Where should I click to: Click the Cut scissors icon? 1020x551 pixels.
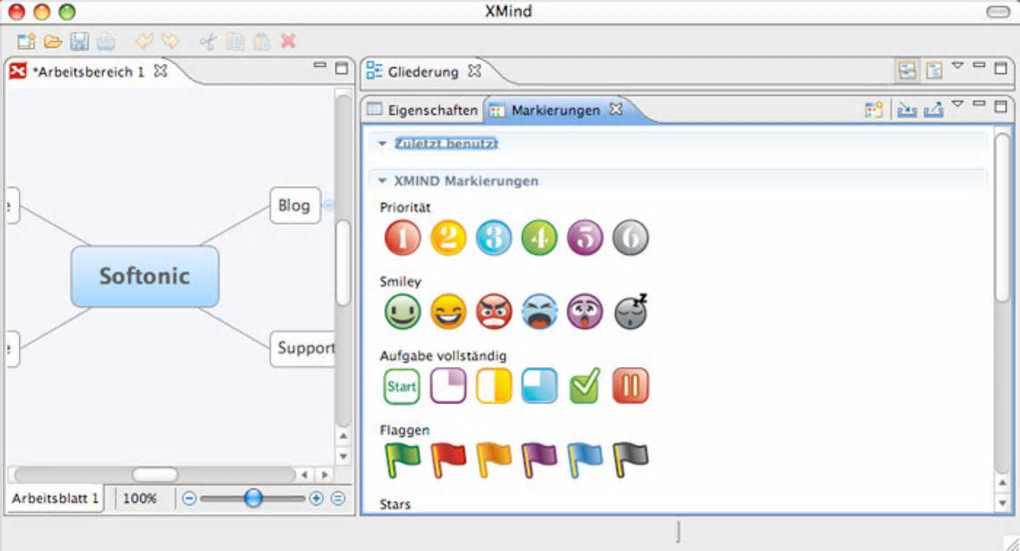coord(208,42)
